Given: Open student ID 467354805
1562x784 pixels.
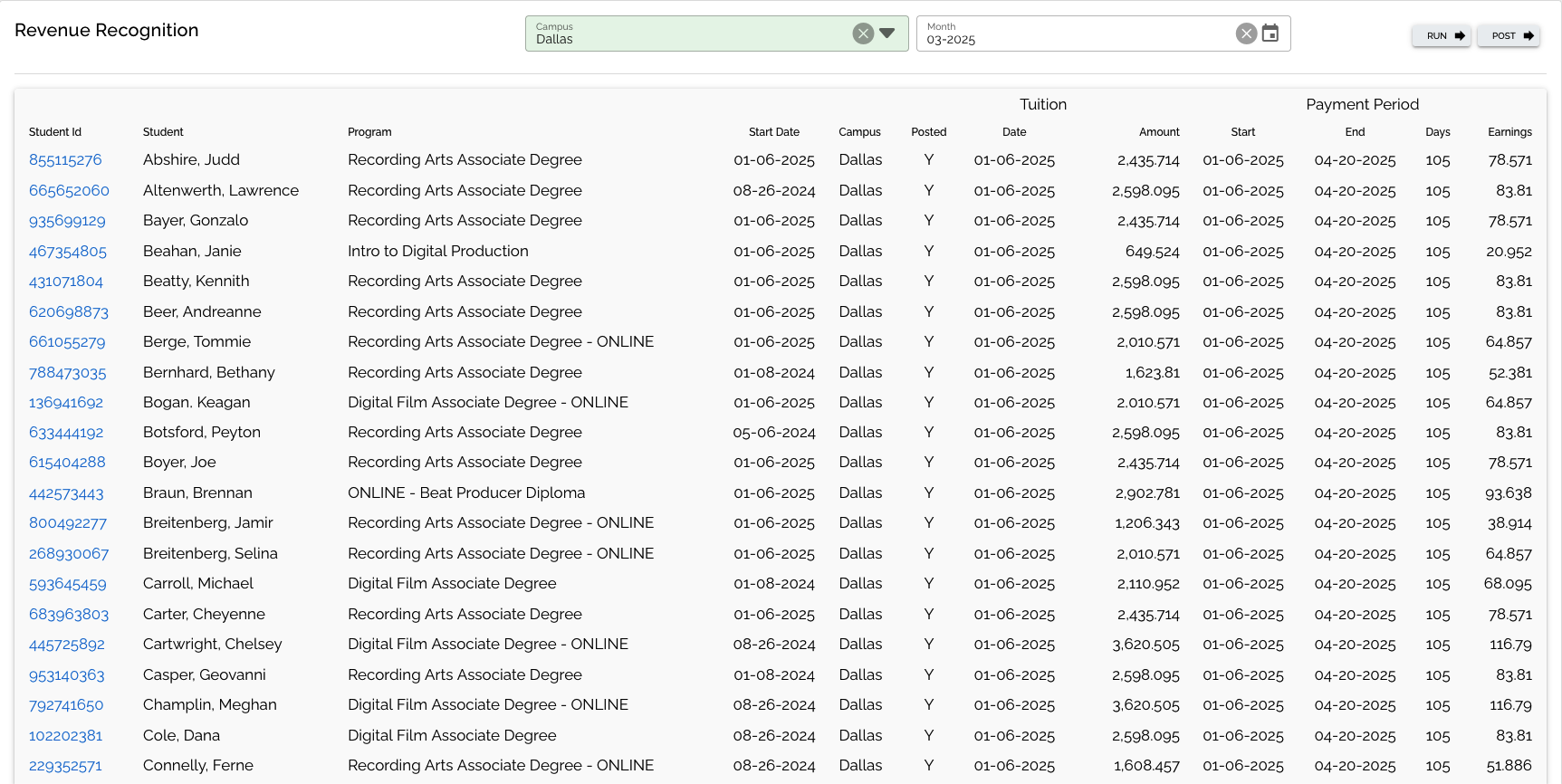Looking at the screenshot, I should click(68, 252).
